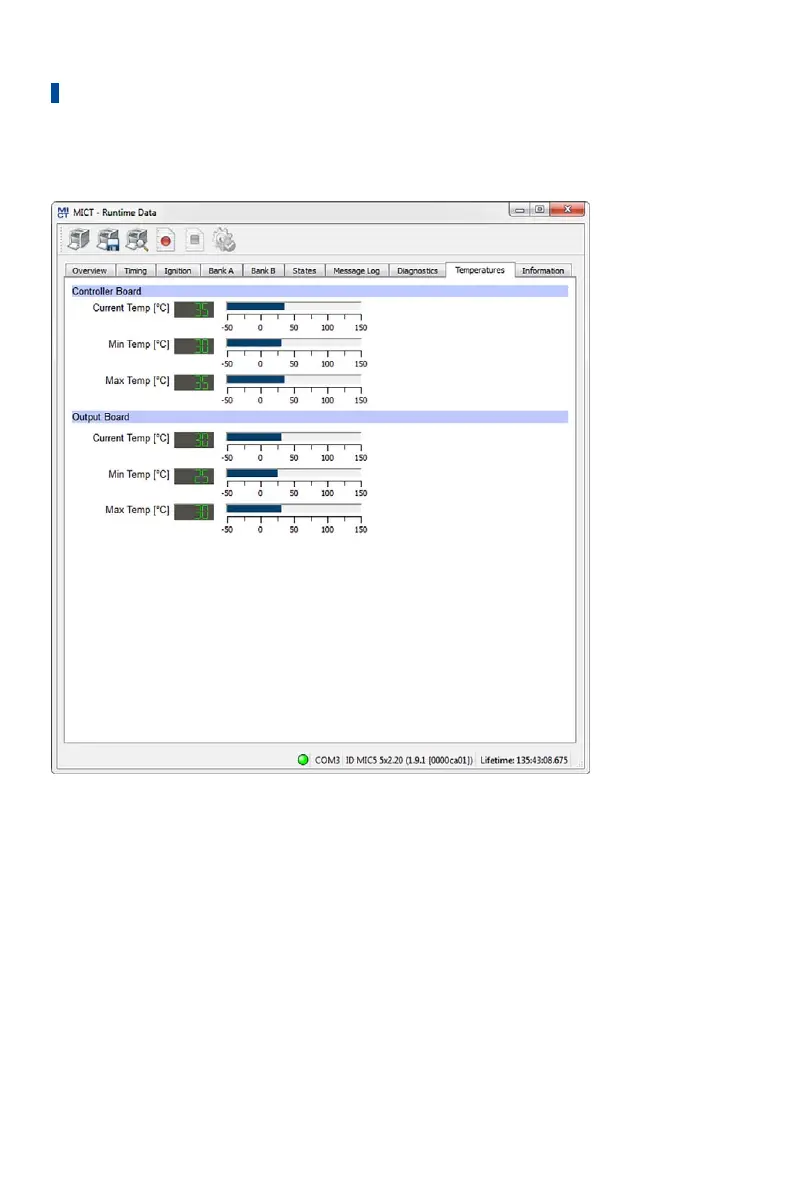The image size is (794, 1190).
Task: Minimize the Runtime Data window
Action: [520, 209]
